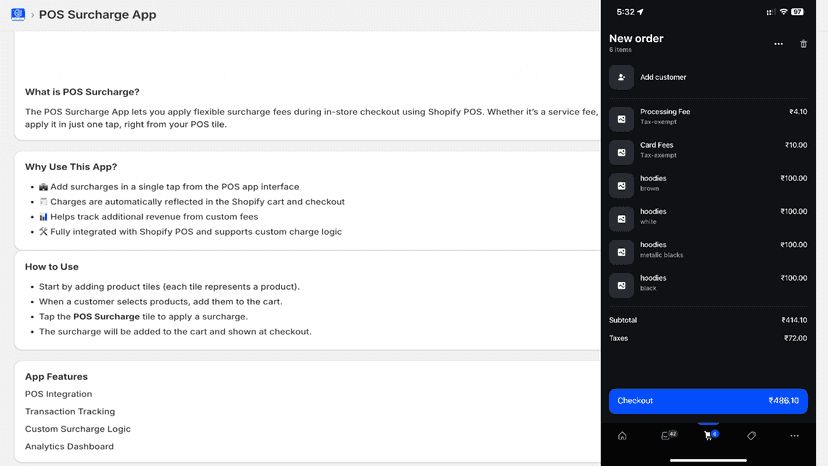The image size is (828, 466).
Task: Click the Wi-Fi indicator in status bar
Action: pos(784,12)
